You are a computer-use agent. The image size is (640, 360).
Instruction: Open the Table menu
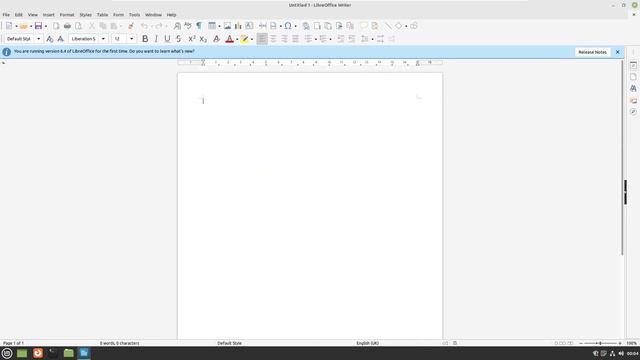[102, 15]
